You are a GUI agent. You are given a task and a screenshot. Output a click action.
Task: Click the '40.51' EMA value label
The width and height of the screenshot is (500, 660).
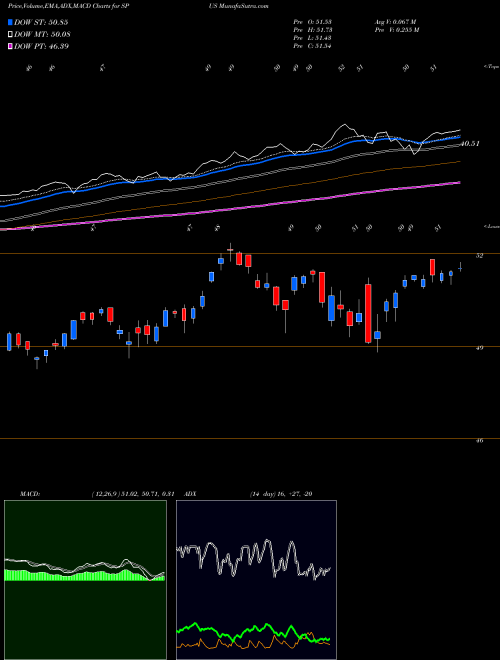click(x=470, y=144)
